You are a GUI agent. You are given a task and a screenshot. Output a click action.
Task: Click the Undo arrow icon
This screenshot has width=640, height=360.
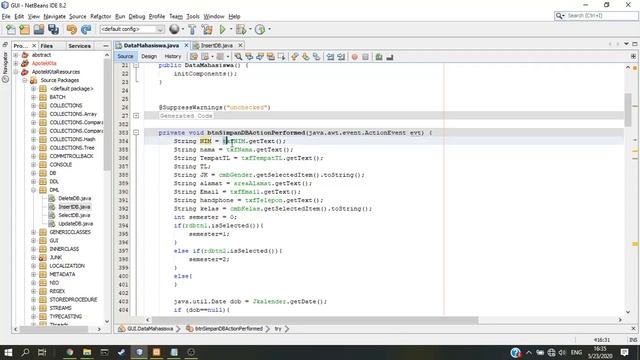[x=72, y=29]
